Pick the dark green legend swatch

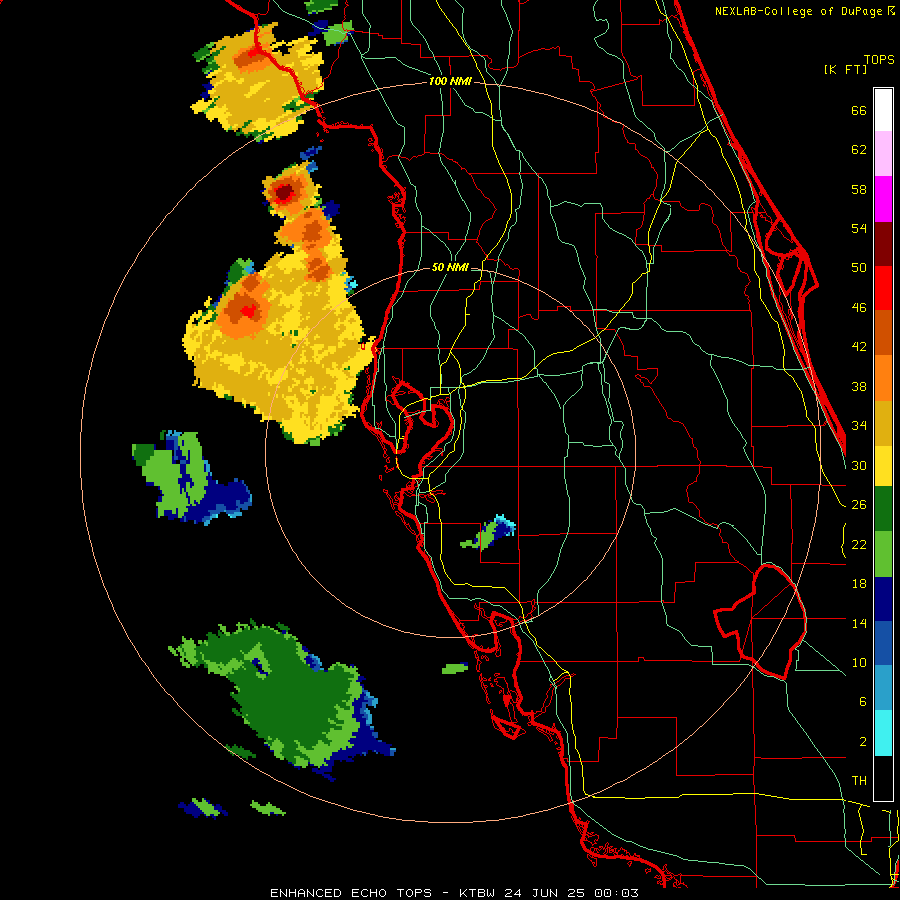point(883,509)
